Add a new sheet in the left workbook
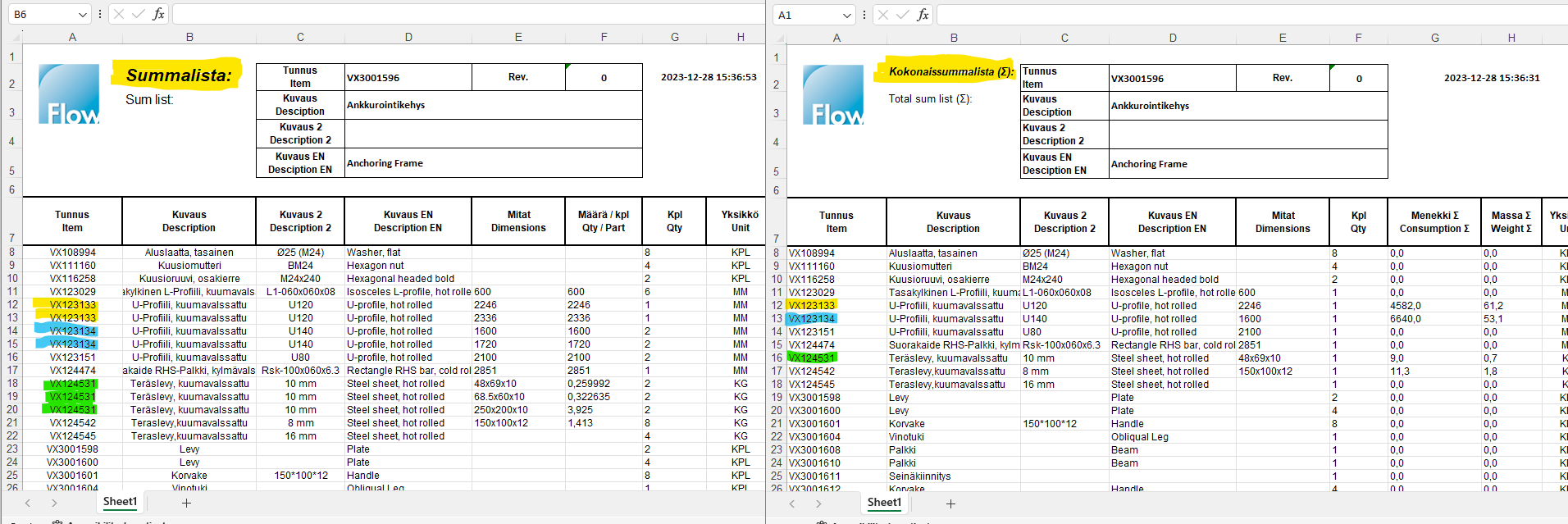The width and height of the screenshot is (1568, 524). 186,503
